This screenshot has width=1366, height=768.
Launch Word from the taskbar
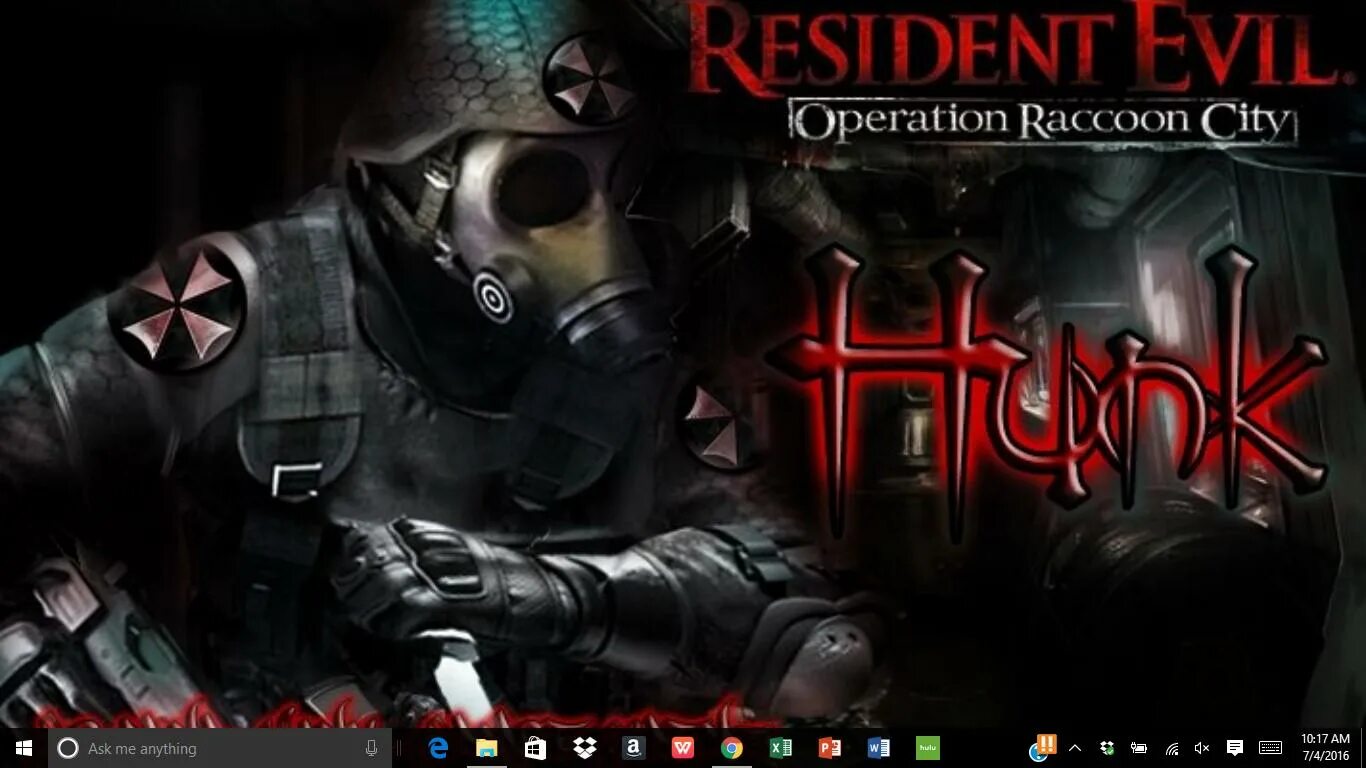pos(879,748)
